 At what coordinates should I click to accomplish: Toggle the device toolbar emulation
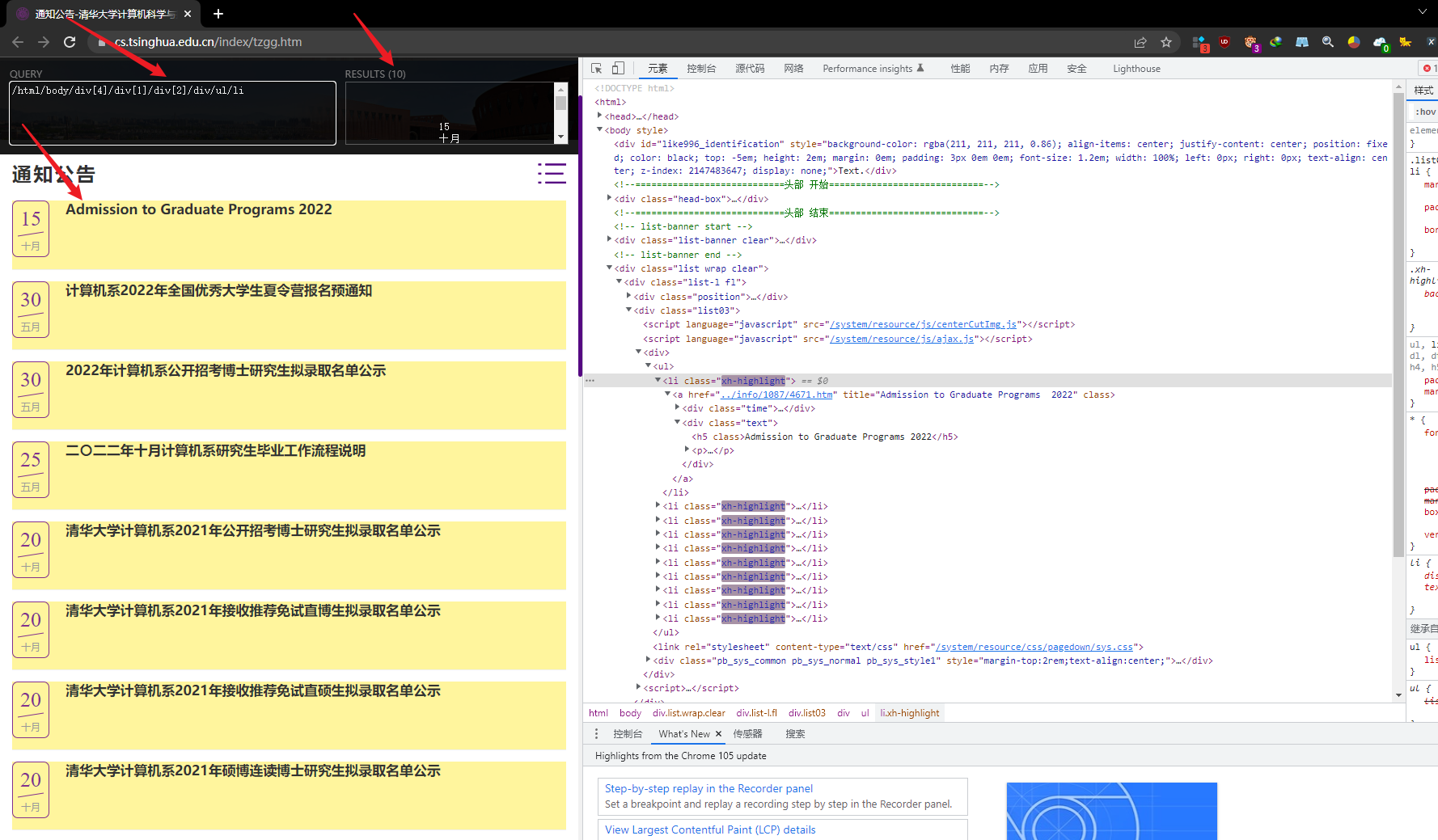(618, 69)
